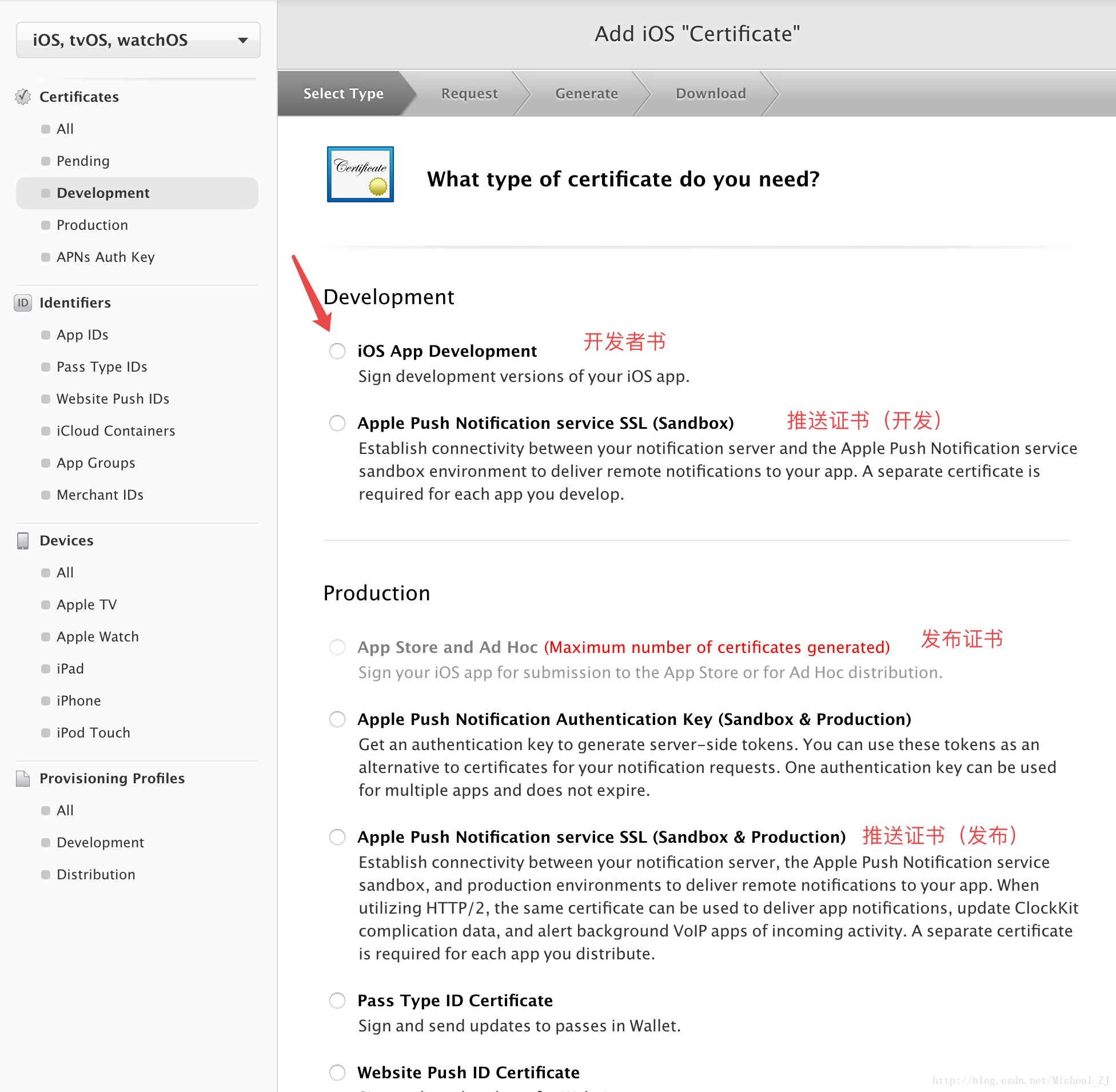The width and height of the screenshot is (1116, 1092).
Task: Click the Identifiers section heading
Action: (75, 303)
